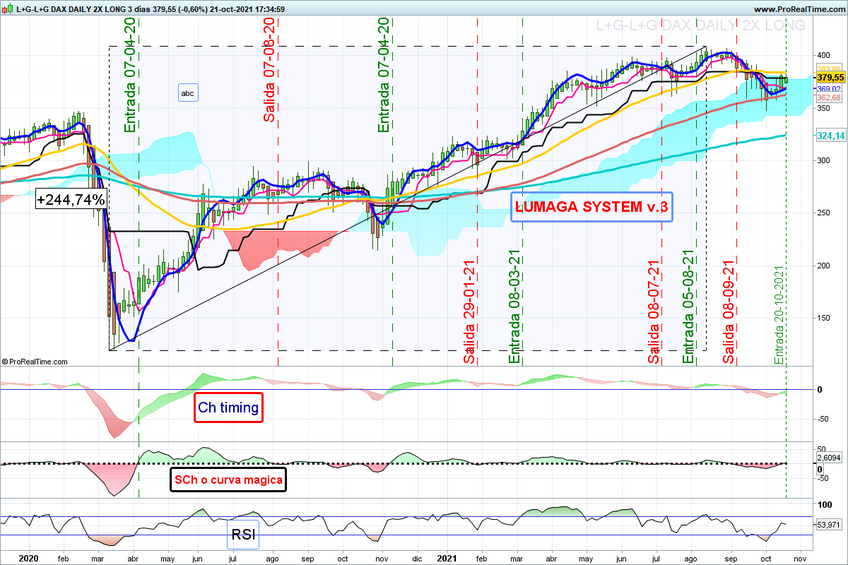Click the 300 price axis value

[823, 161]
